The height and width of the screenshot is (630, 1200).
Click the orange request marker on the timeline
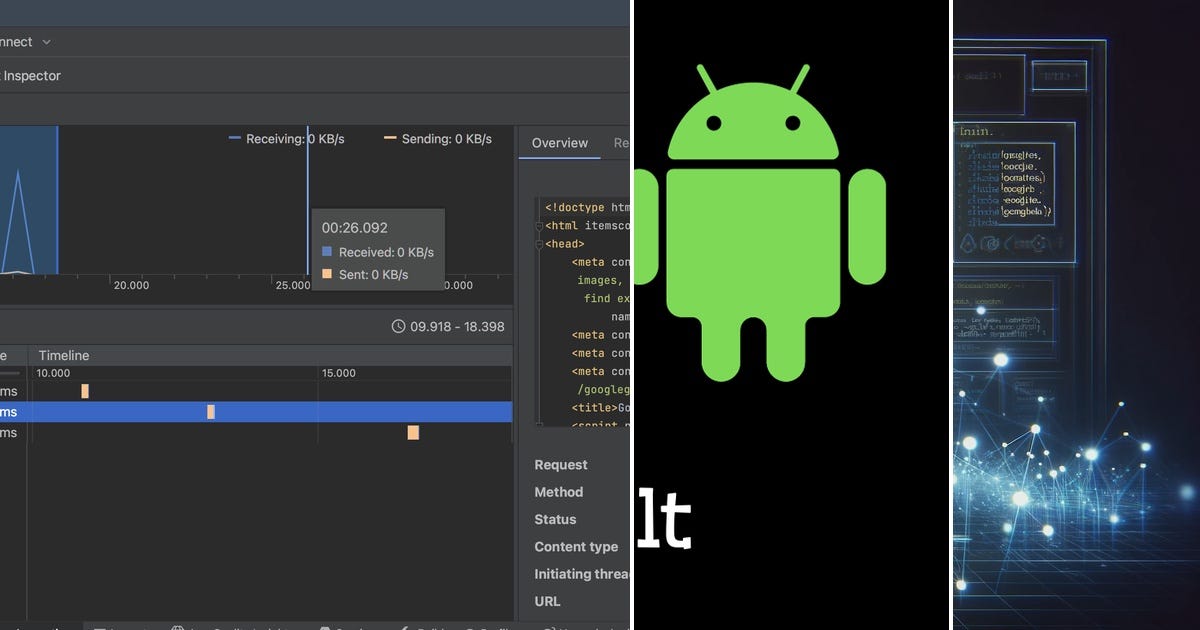(413, 432)
